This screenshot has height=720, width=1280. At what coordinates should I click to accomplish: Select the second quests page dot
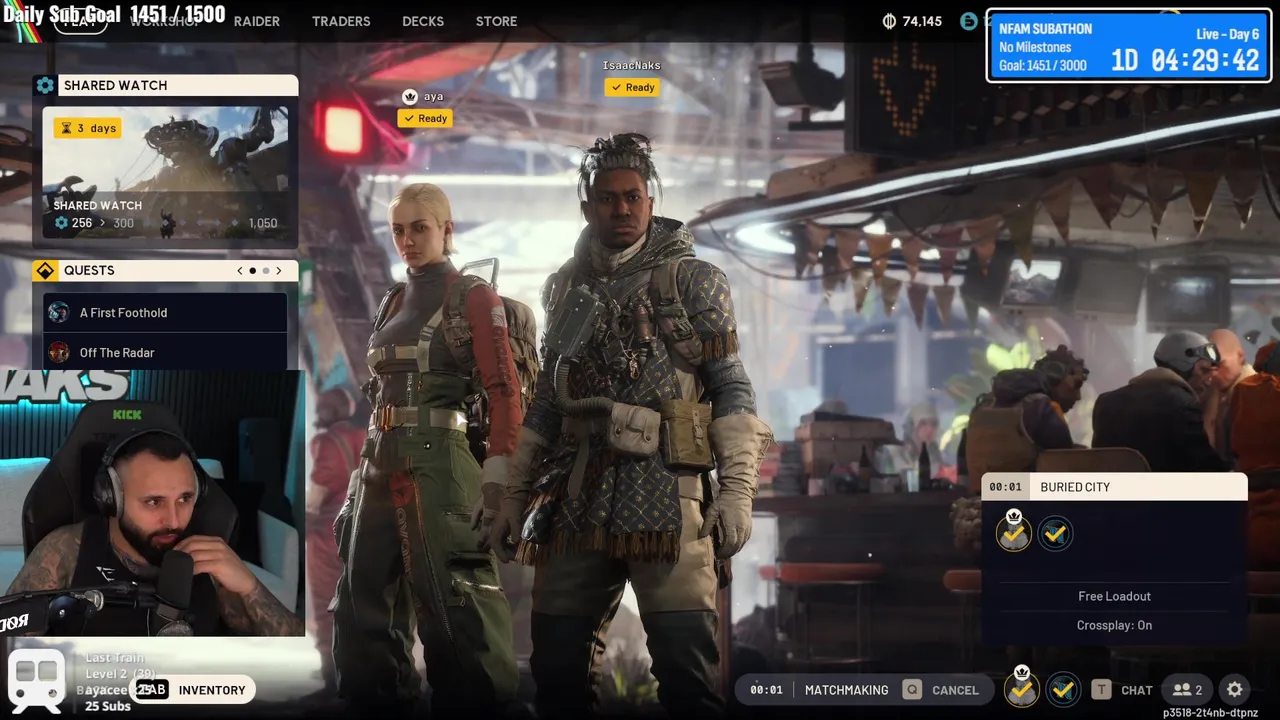pyautogui.click(x=266, y=271)
